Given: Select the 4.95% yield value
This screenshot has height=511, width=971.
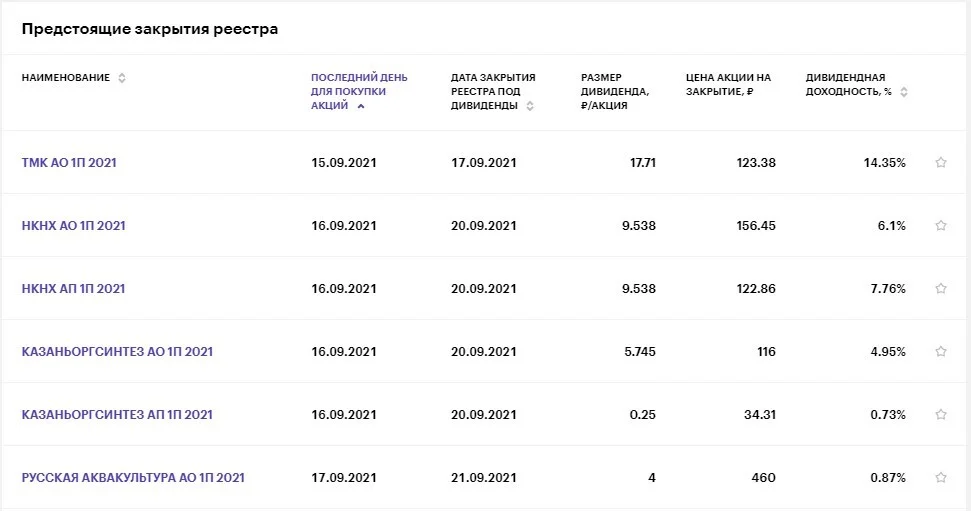Looking at the screenshot, I should click(x=888, y=352).
